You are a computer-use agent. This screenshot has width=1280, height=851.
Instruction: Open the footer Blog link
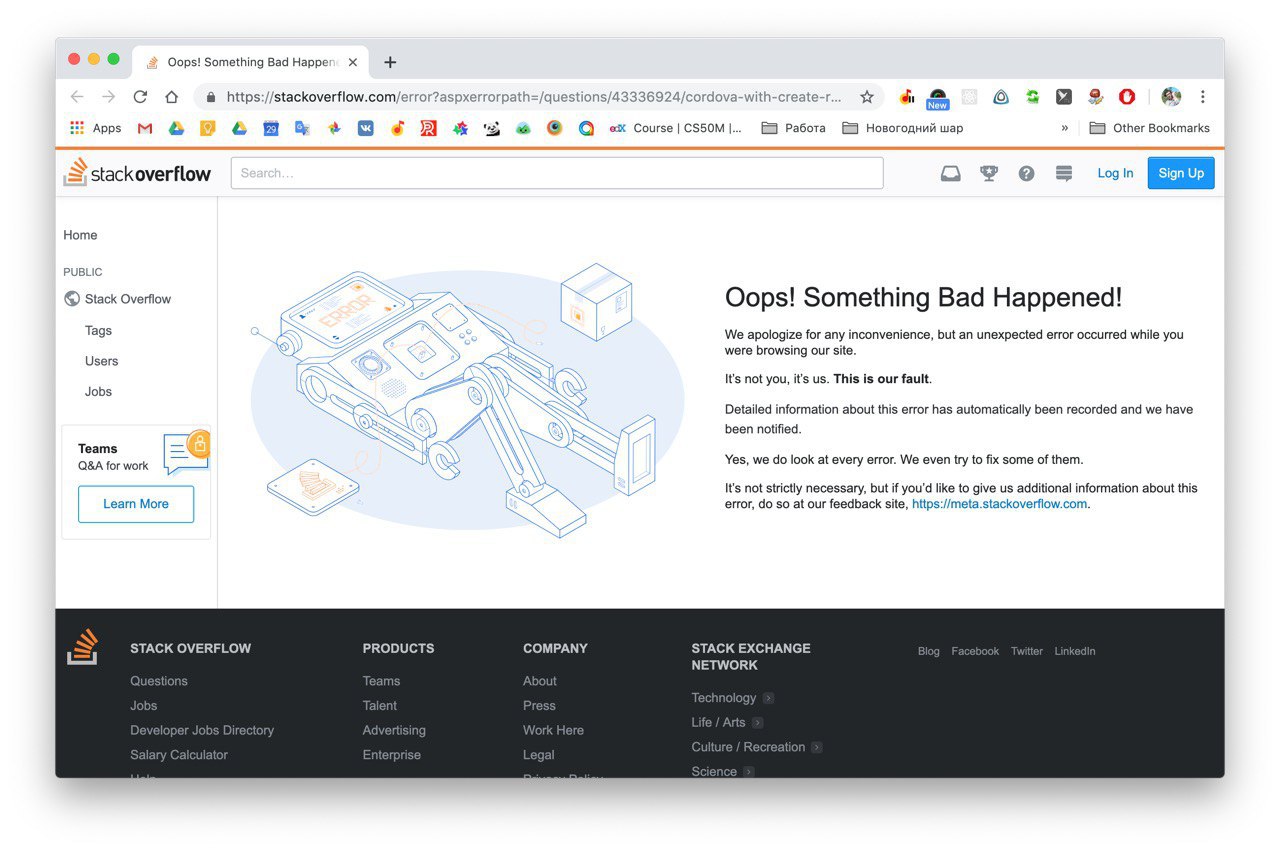point(929,651)
